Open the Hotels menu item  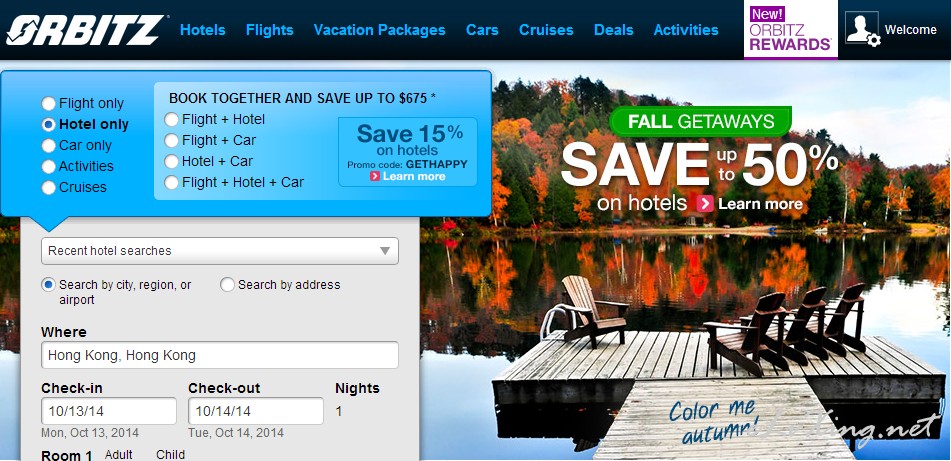203,30
